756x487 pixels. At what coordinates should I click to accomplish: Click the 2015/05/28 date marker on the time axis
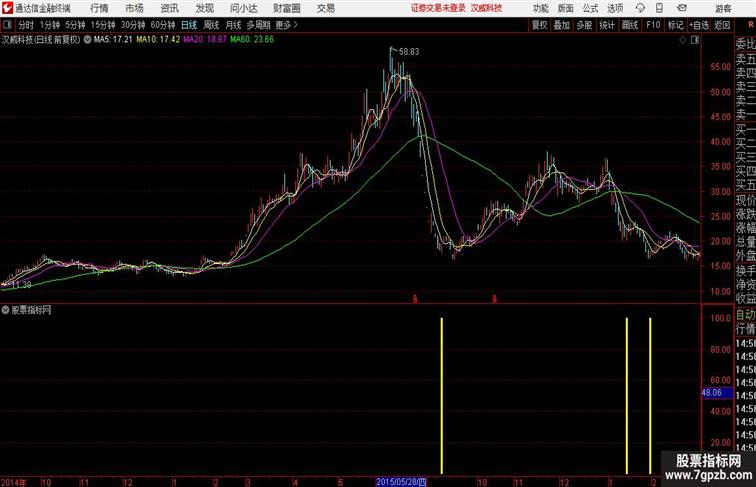pyautogui.click(x=401, y=482)
